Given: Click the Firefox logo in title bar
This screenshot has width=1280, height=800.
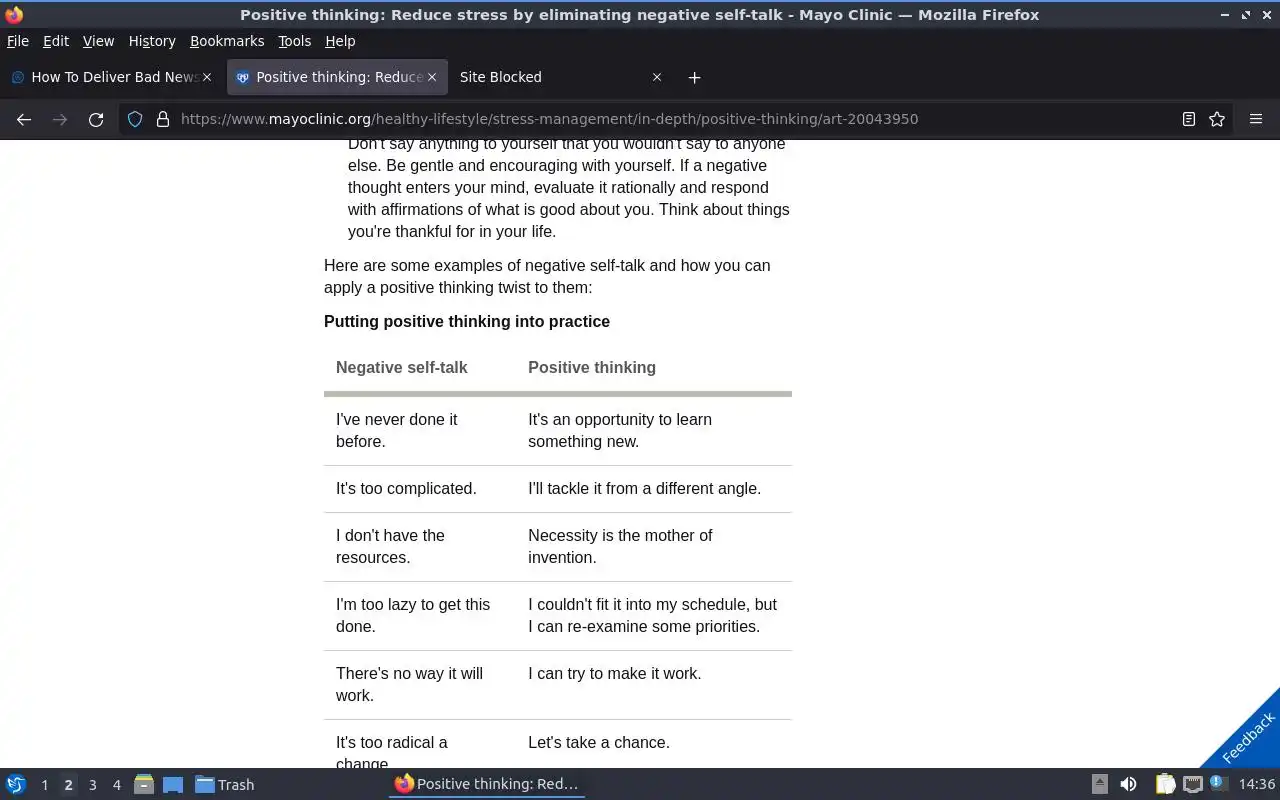Looking at the screenshot, I should pyautogui.click(x=14, y=15).
